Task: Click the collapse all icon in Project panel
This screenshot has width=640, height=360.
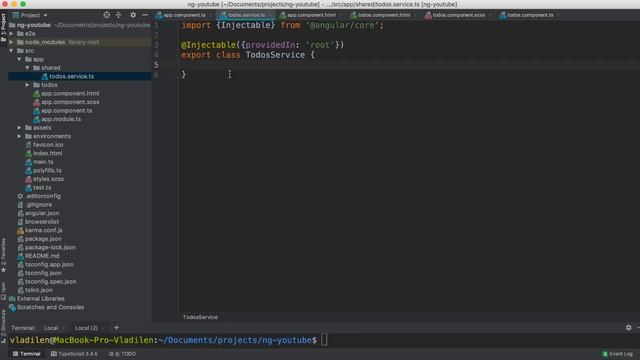Action: tap(118, 15)
